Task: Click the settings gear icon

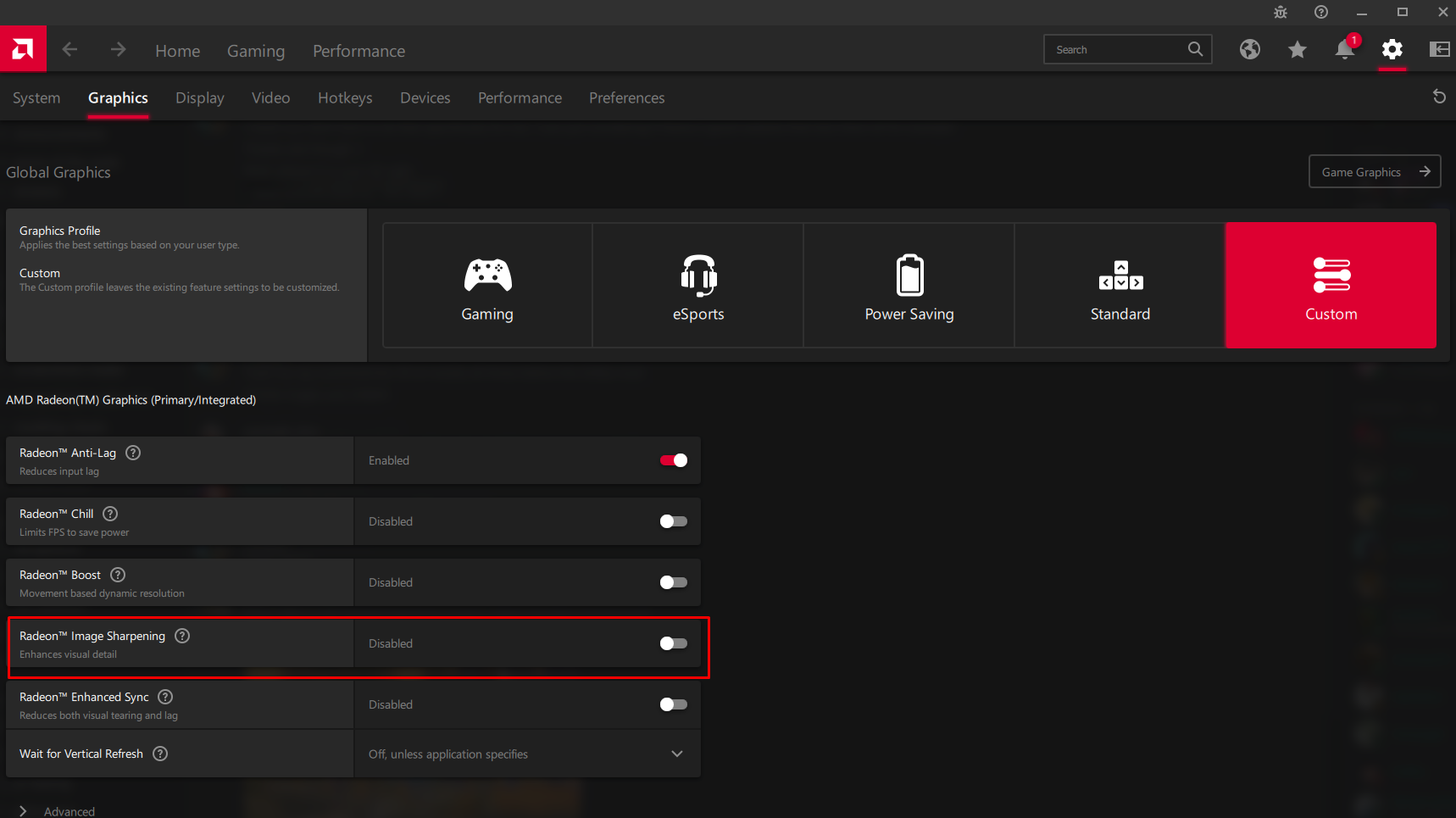Action: (x=1392, y=49)
